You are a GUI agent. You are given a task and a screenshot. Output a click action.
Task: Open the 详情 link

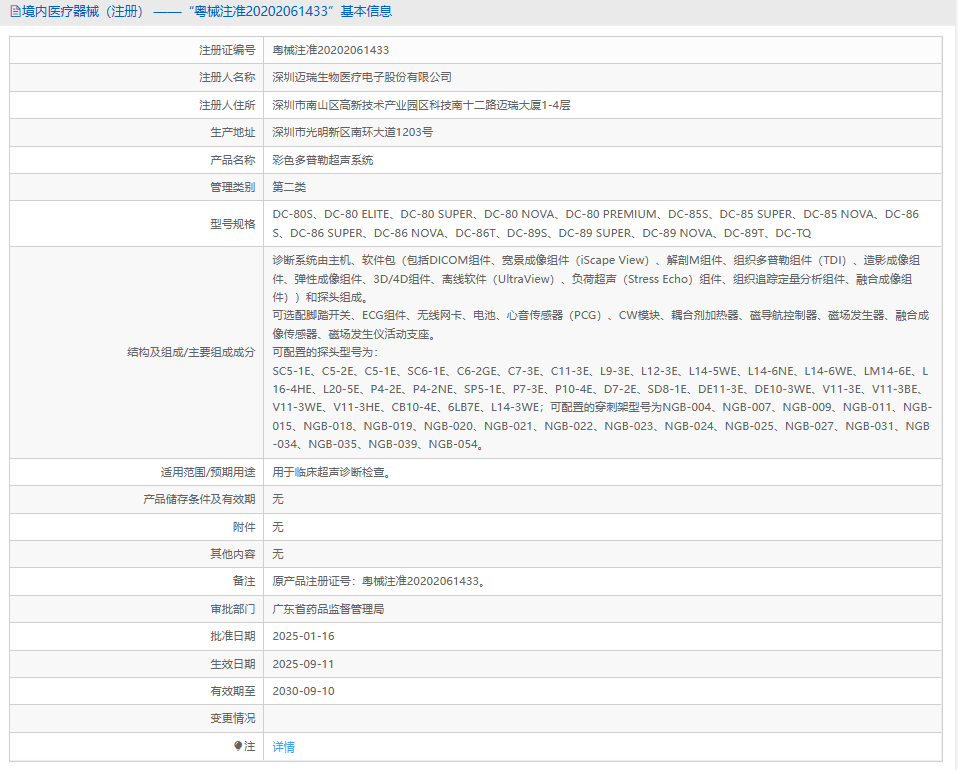point(283,747)
